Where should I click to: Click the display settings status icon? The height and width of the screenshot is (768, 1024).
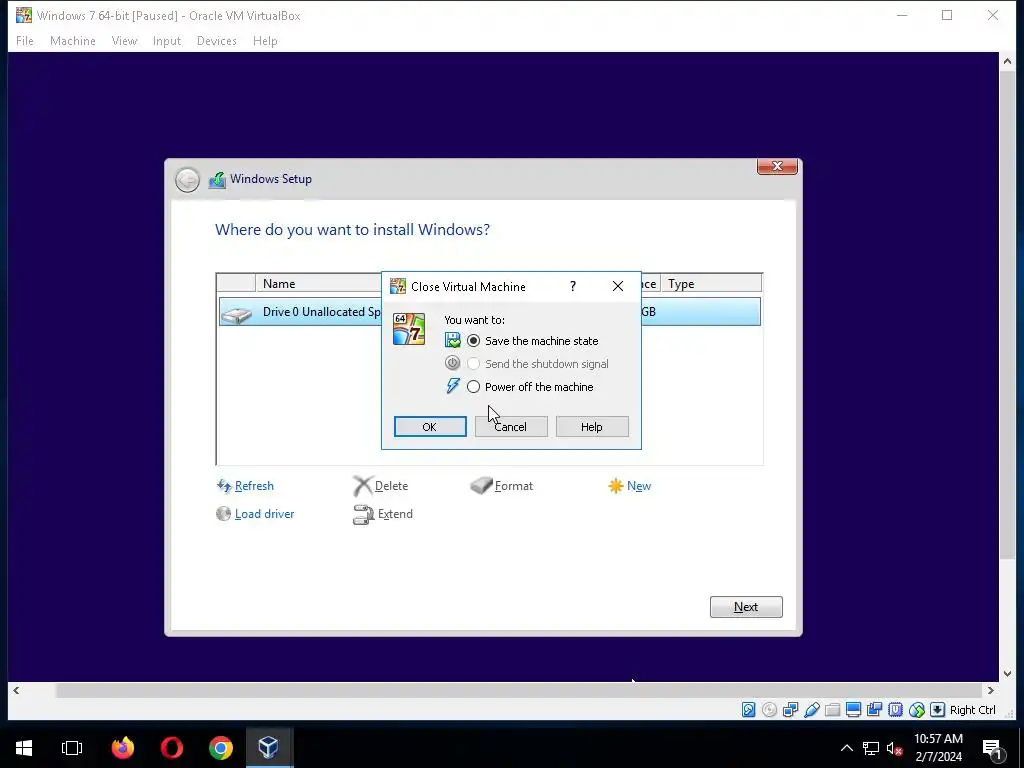point(853,710)
